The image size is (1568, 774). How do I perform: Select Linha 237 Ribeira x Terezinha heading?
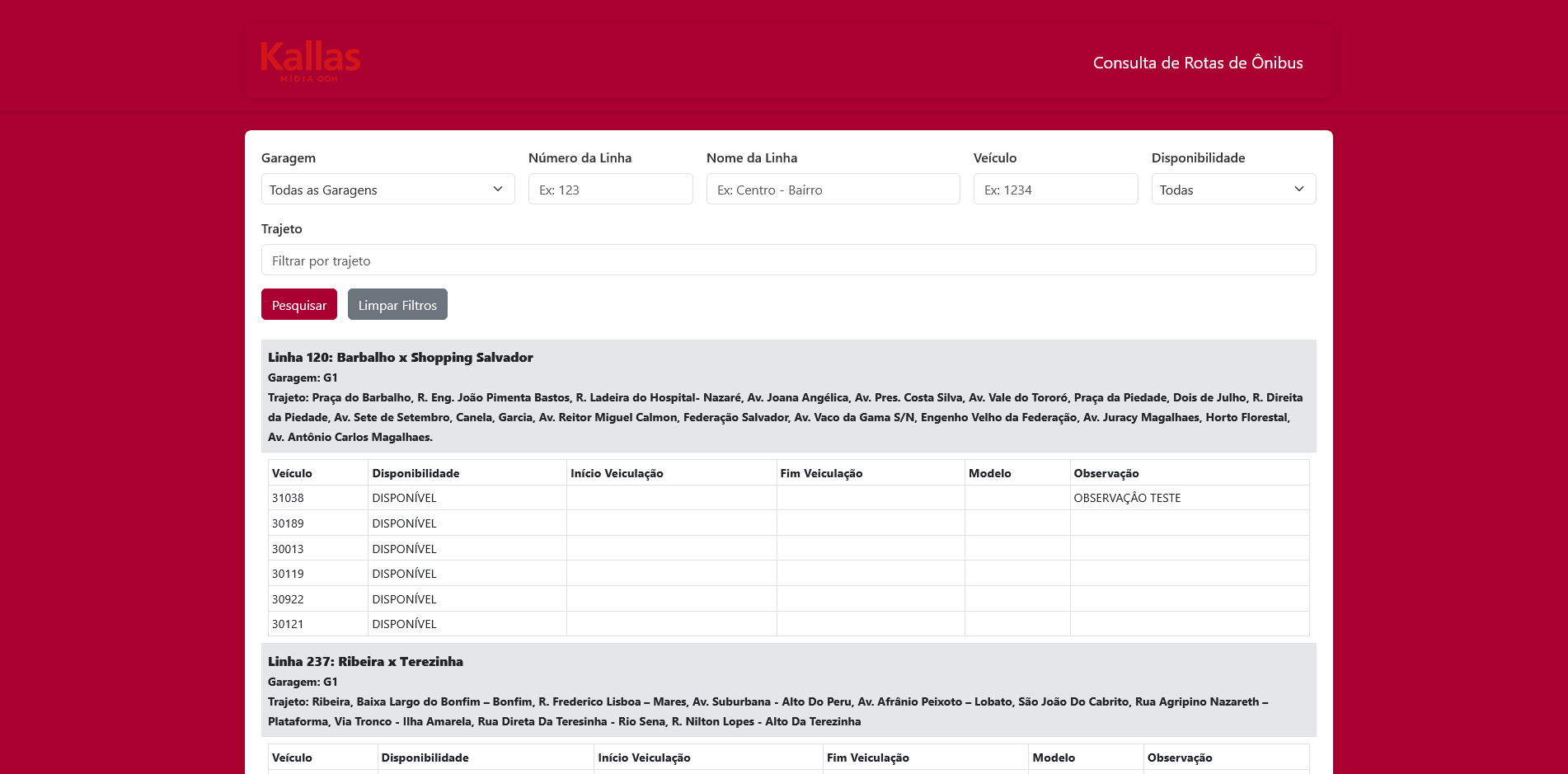[365, 662]
